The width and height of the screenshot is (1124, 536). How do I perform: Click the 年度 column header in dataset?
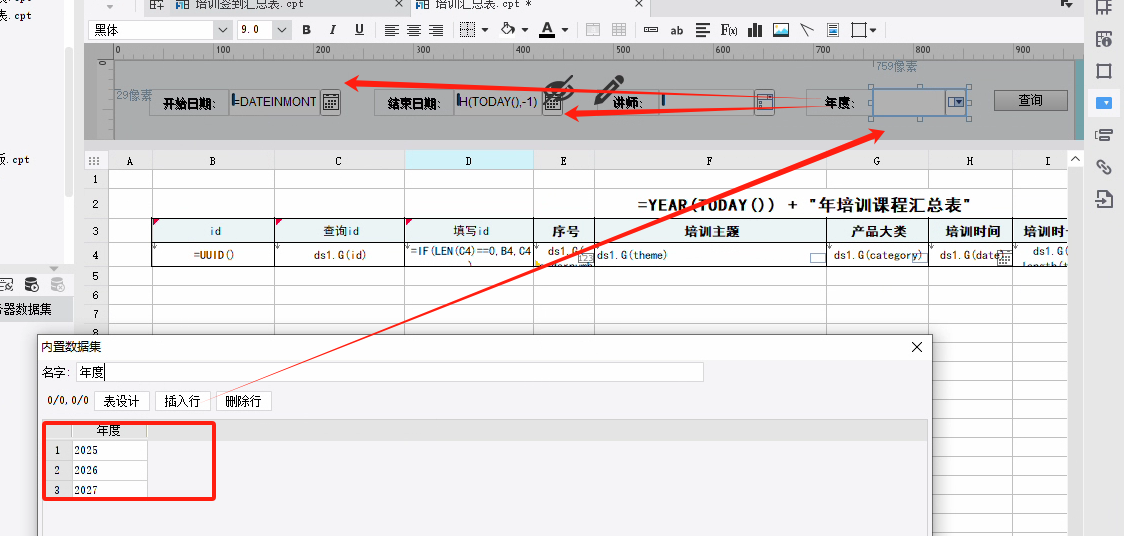(109, 431)
